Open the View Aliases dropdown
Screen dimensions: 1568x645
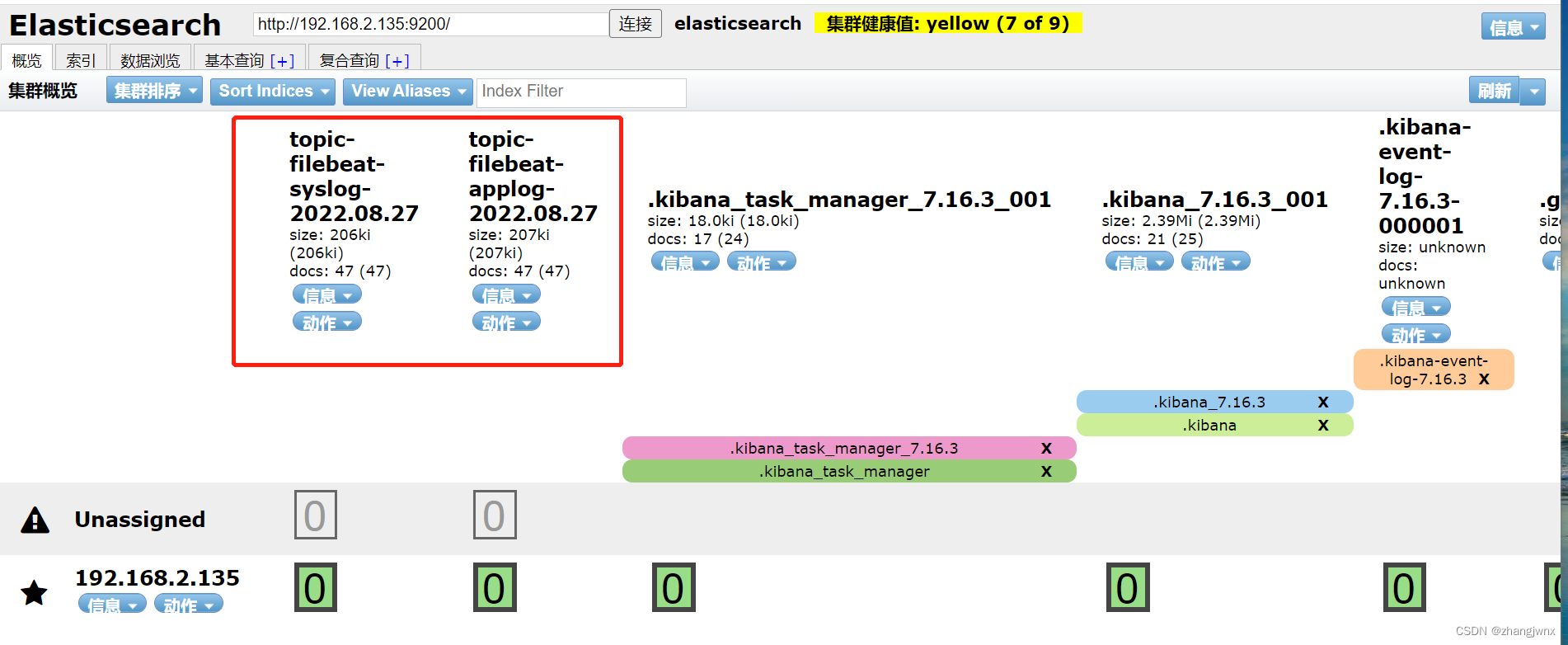[x=407, y=91]
